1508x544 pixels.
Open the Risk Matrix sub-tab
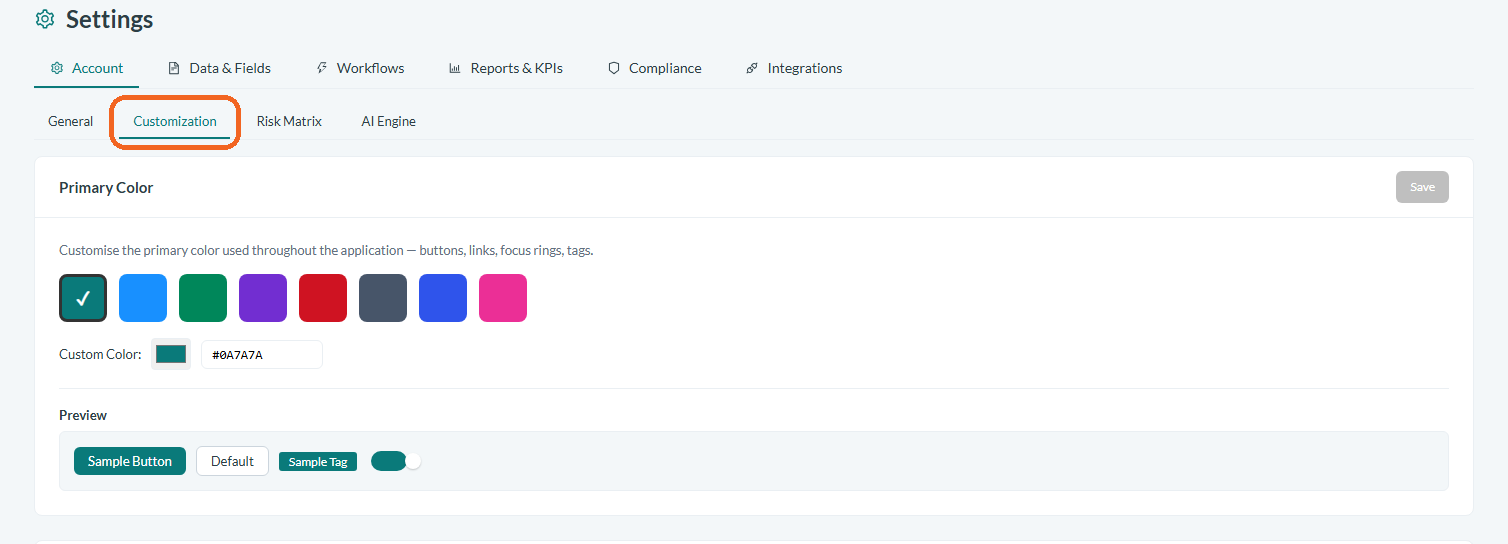289,121
